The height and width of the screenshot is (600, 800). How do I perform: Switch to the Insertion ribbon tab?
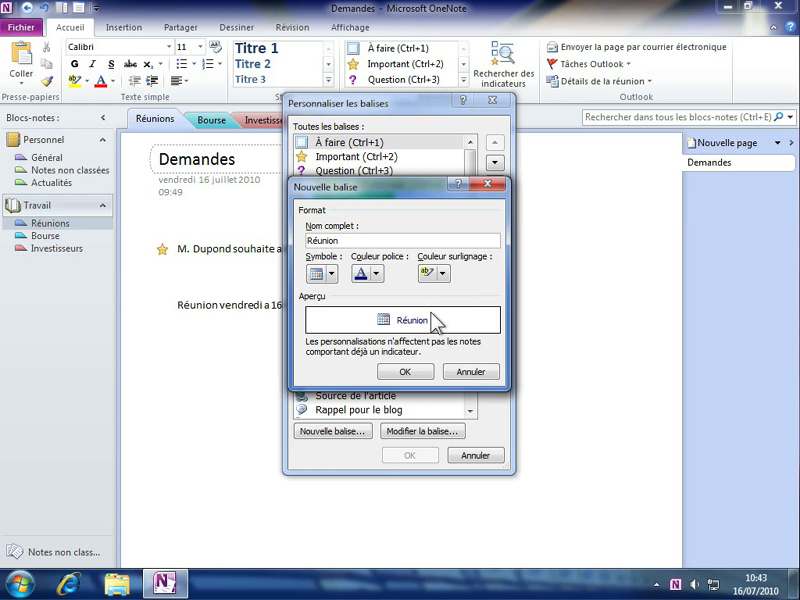point(124,28)
